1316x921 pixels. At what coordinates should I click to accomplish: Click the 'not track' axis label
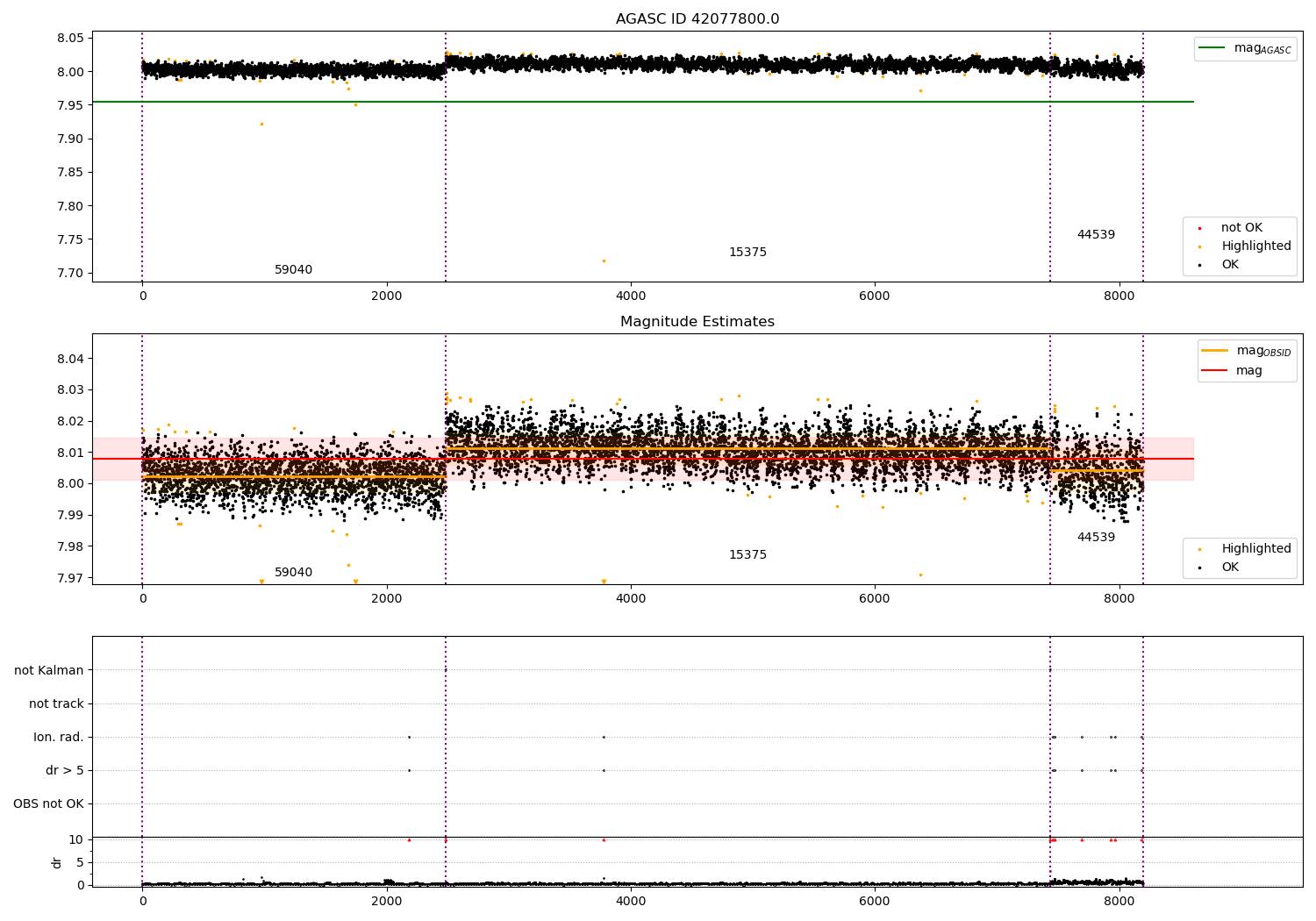[56, 703]
